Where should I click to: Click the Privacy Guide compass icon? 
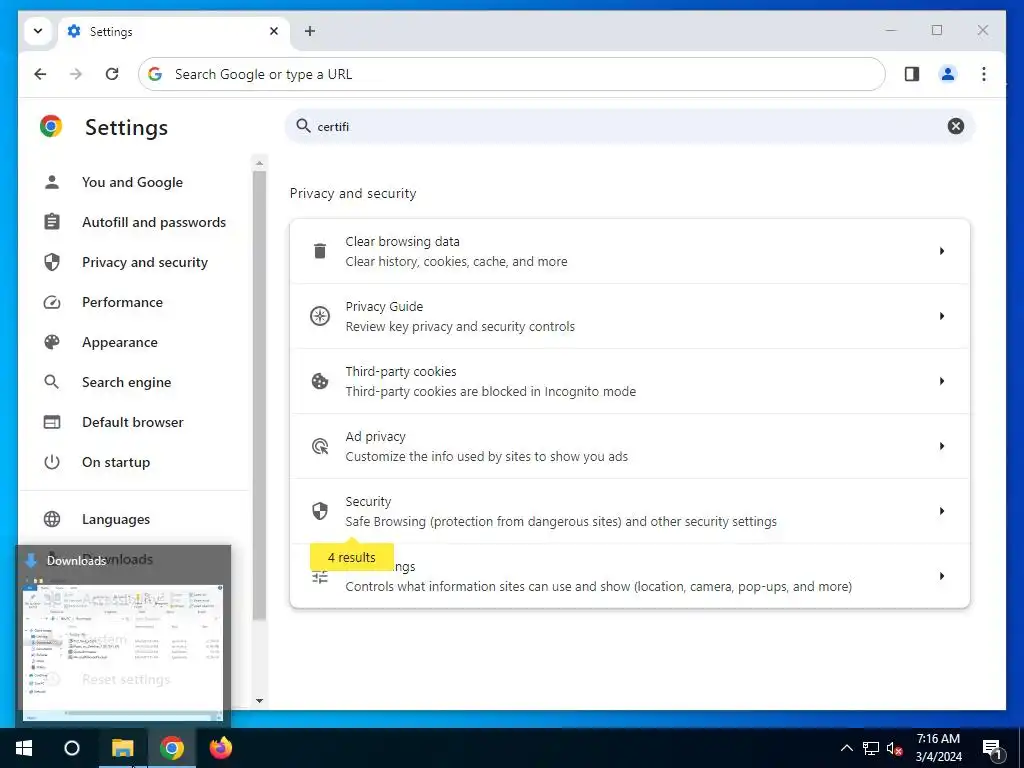point(320,316)
